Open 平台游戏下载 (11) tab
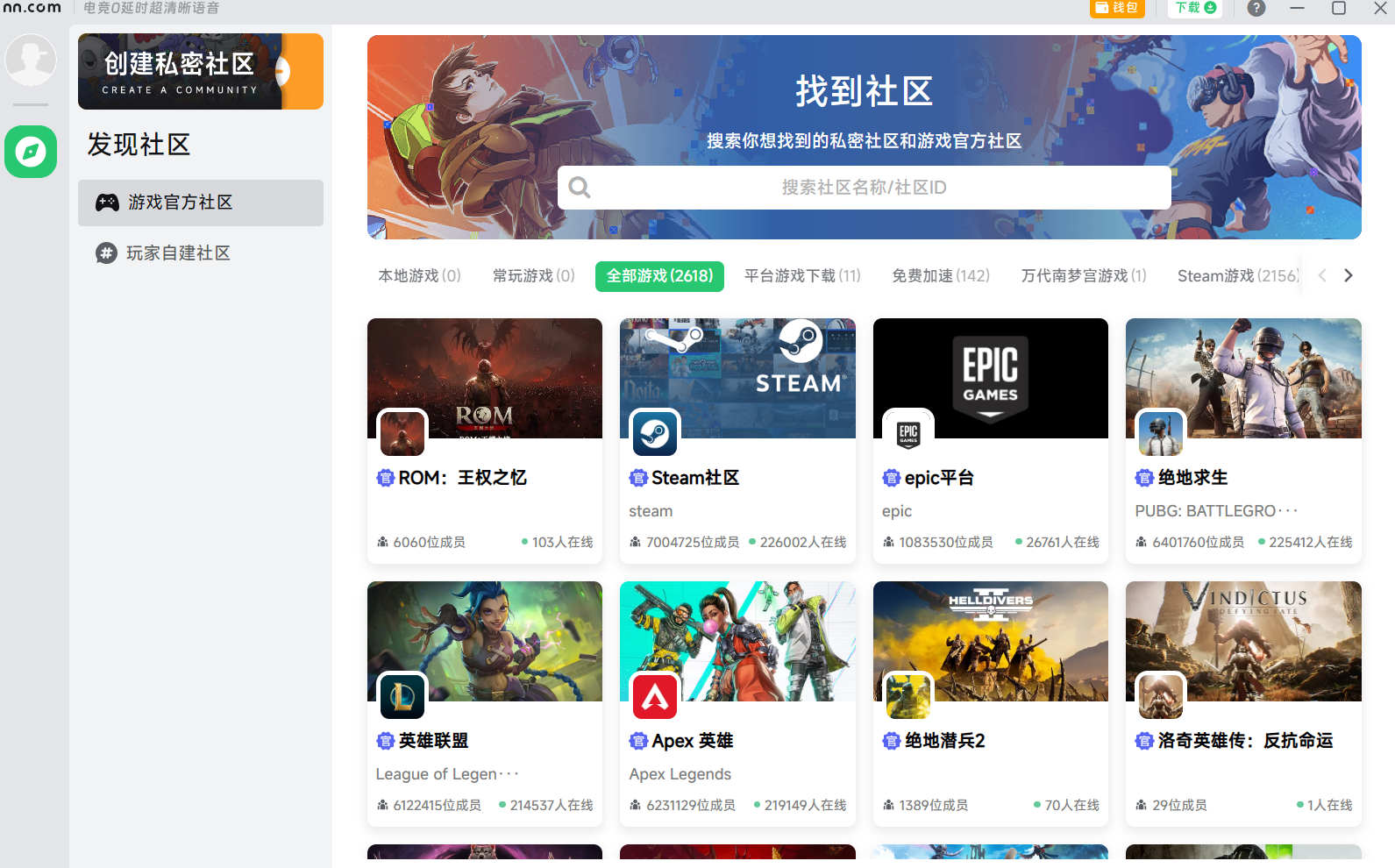This screenshot has height=868, width=1395. coord(802,276)
